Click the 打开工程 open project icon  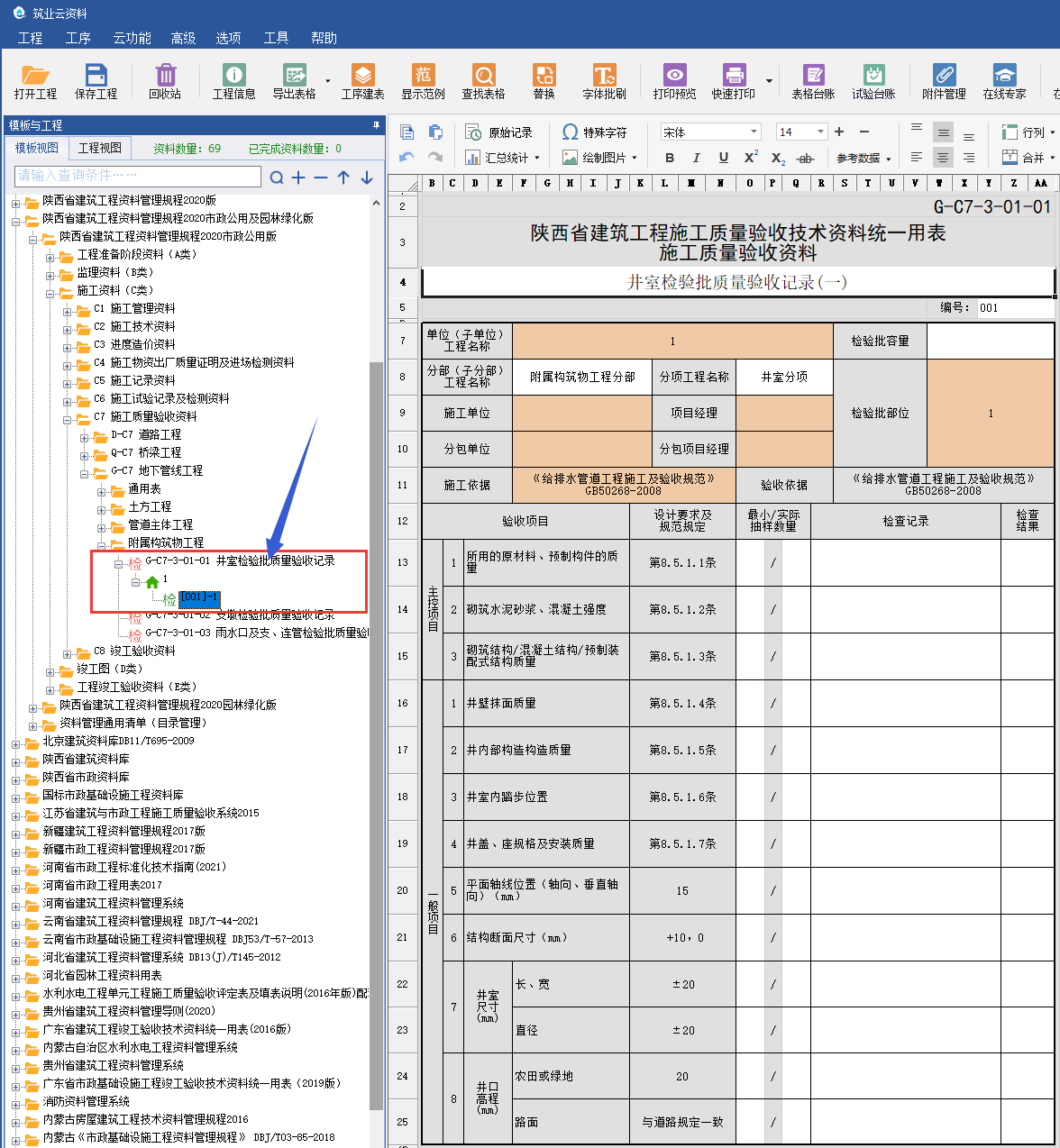(35, 76)
